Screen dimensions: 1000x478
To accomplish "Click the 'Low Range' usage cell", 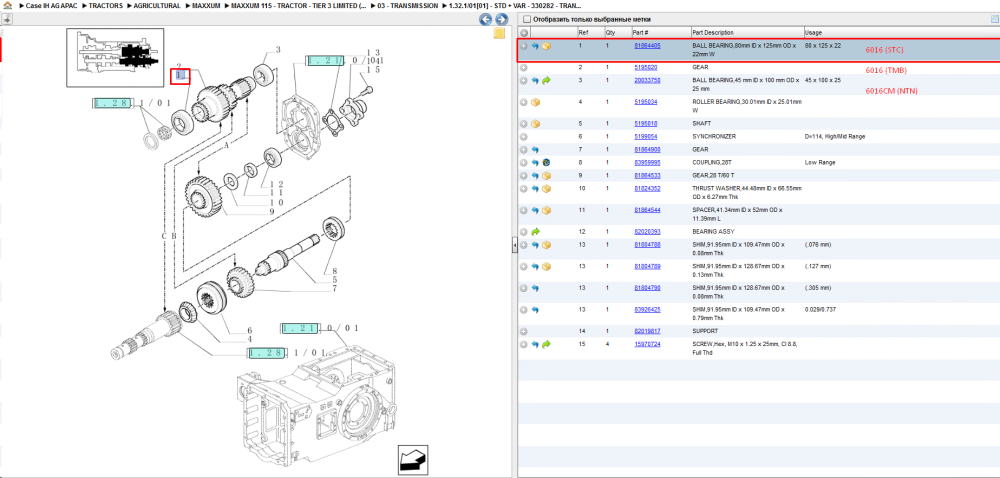I will click(x=820, y=163).
